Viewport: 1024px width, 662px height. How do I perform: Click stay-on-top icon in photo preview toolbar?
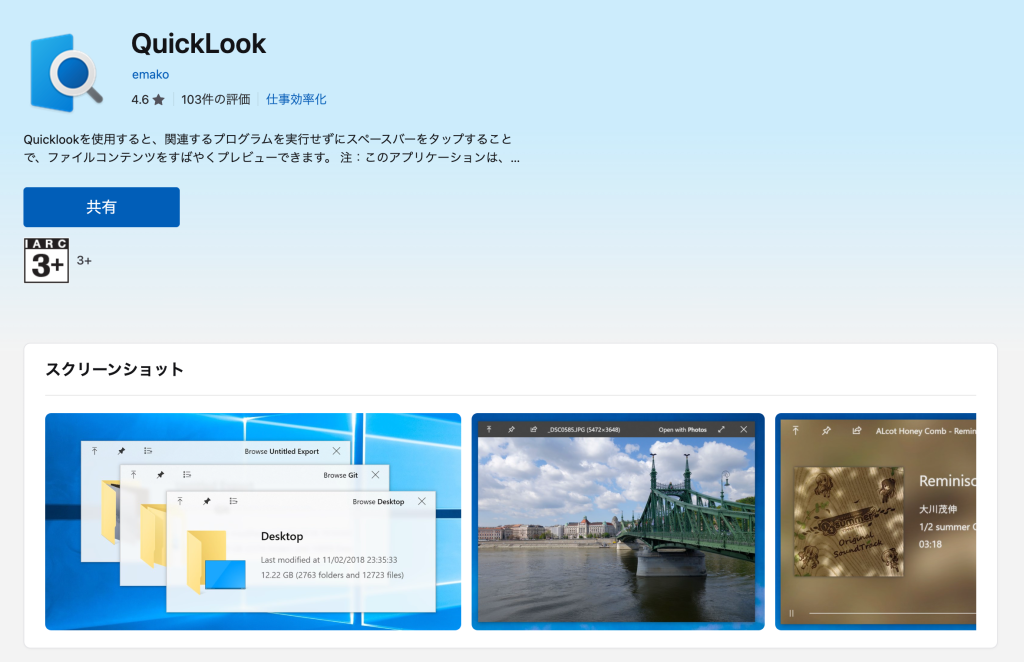488,430
